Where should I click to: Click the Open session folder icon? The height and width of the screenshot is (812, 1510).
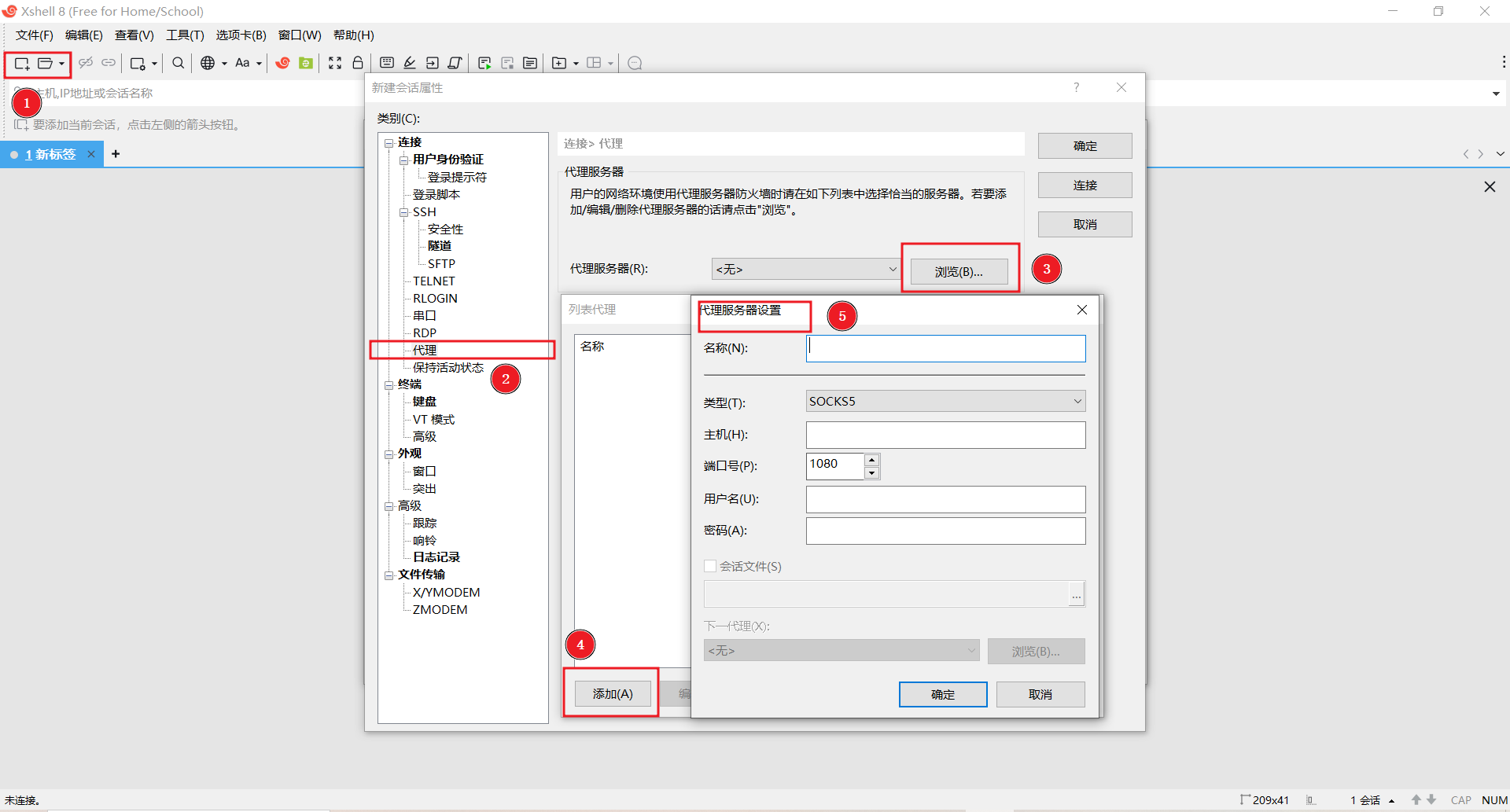click(46, 64)
